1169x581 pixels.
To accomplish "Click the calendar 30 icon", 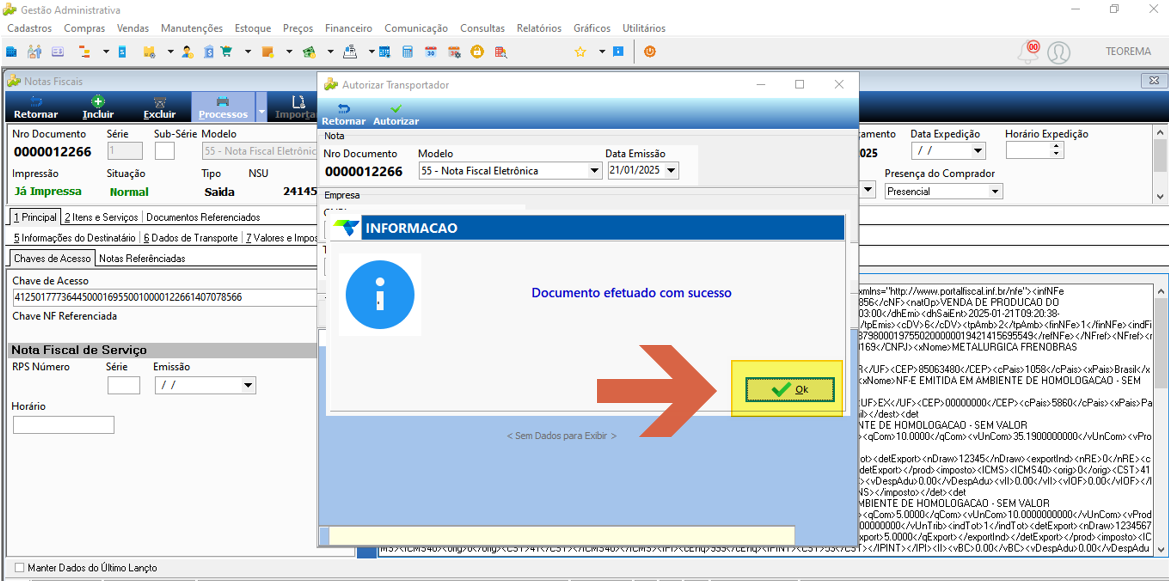I will click(431, 51).
